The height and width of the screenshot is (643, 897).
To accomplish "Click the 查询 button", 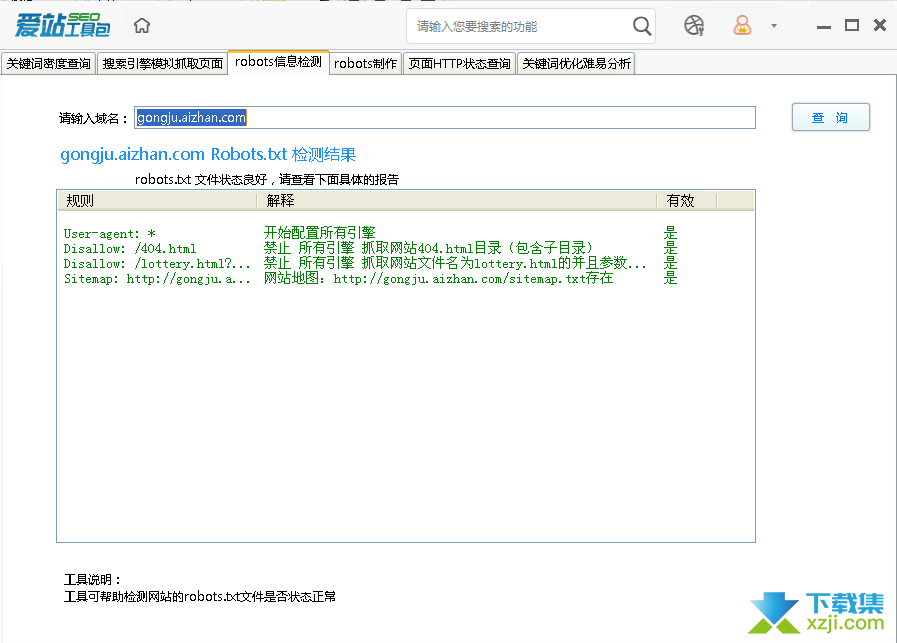I will tap(831, 117).
